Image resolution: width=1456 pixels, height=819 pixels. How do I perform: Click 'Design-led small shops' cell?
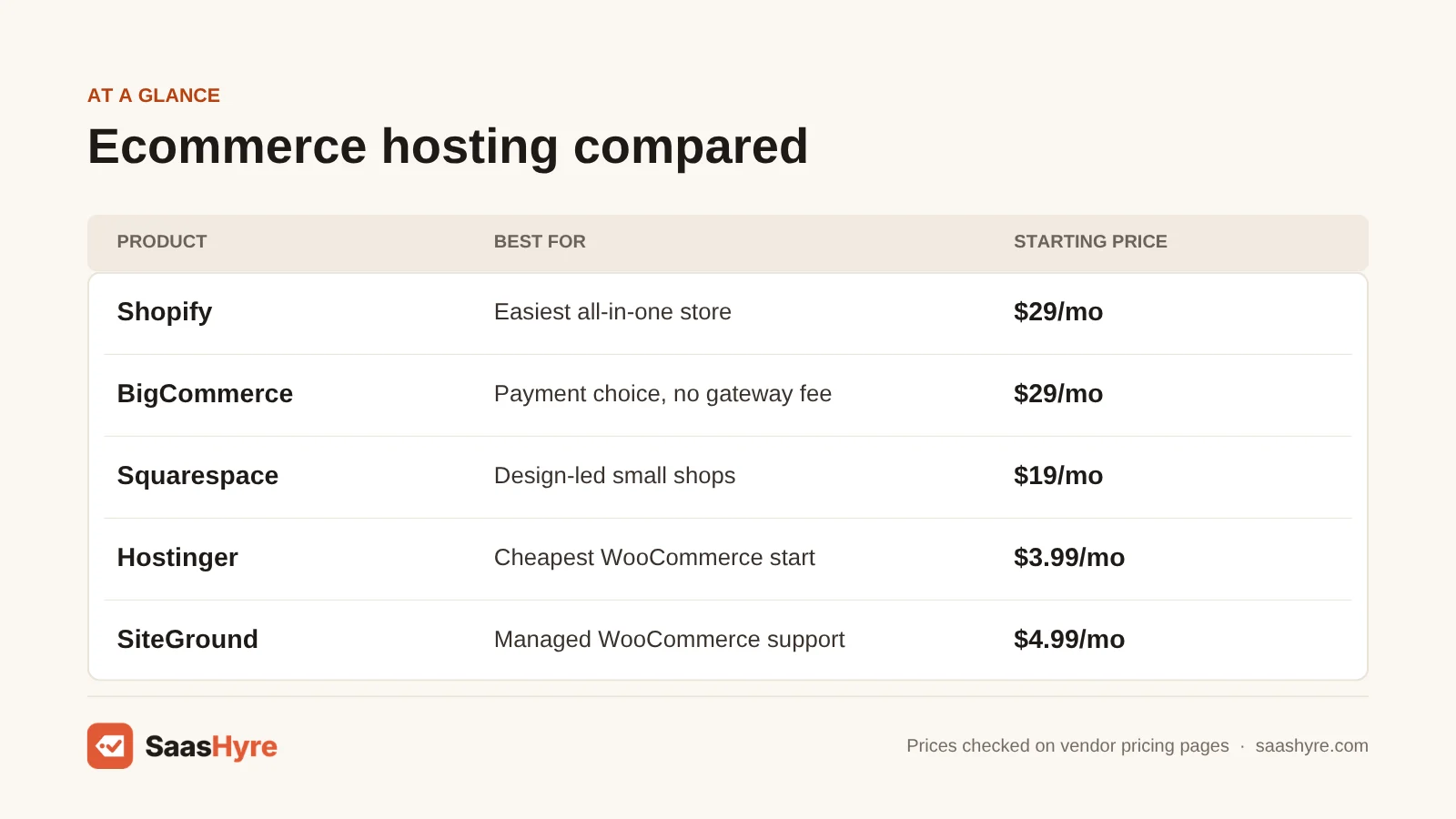click(x=614, y=476)
